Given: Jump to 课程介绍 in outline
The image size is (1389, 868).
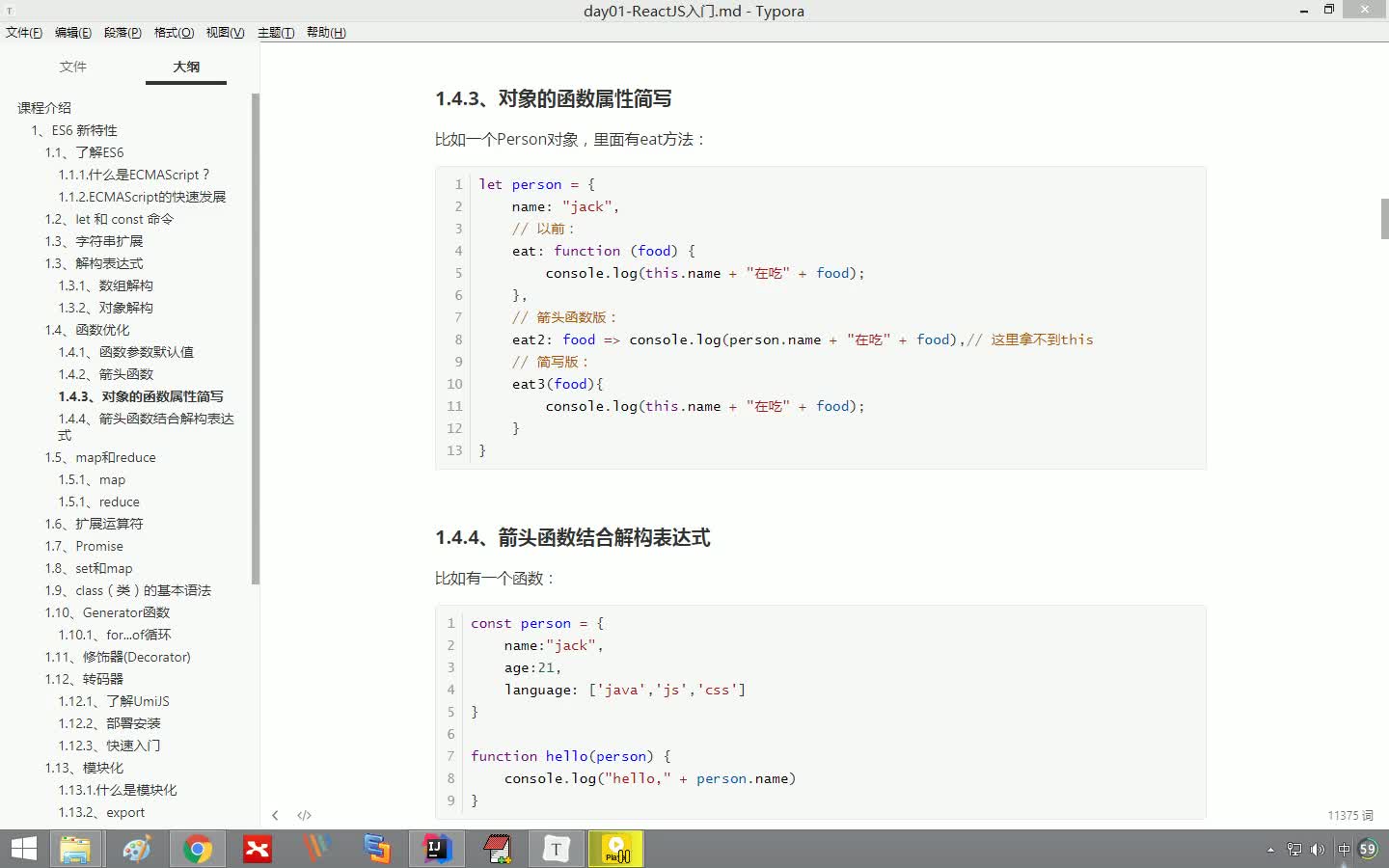Looking at the screenshot, I should point(44,108).
